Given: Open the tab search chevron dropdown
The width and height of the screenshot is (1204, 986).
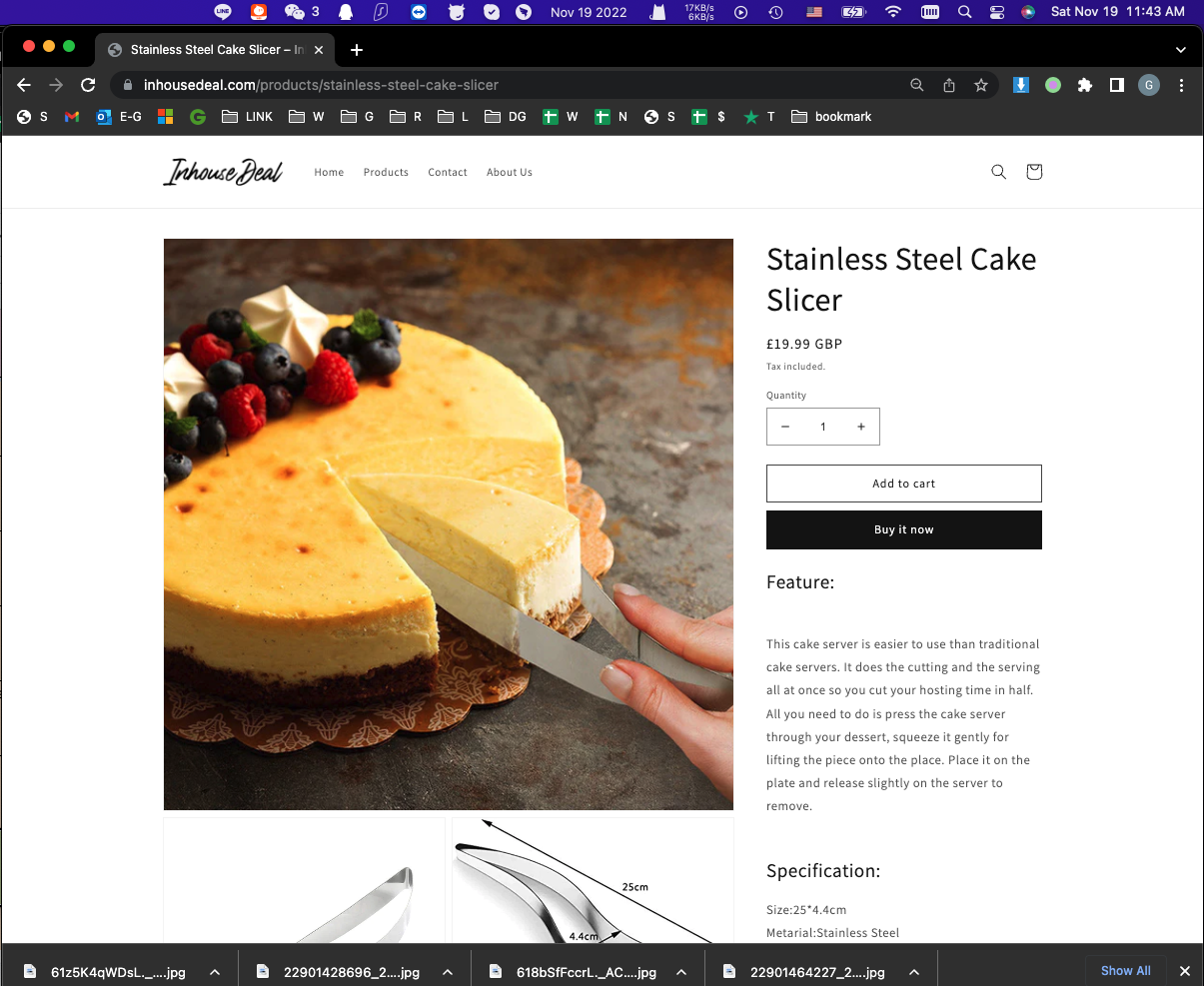Looking at the screenshot, I should pyautogui.click(x=1181, y=49).
